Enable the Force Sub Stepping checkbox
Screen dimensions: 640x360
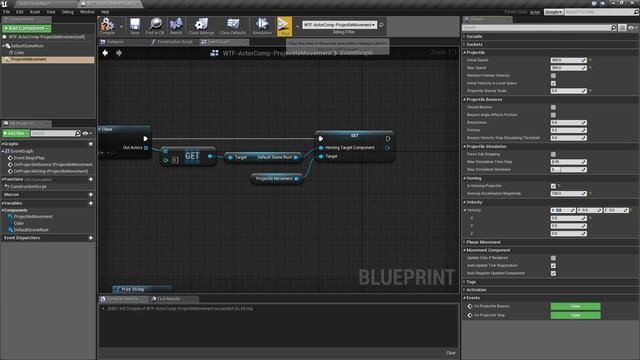pyautogui.click(x=553, y=154)
